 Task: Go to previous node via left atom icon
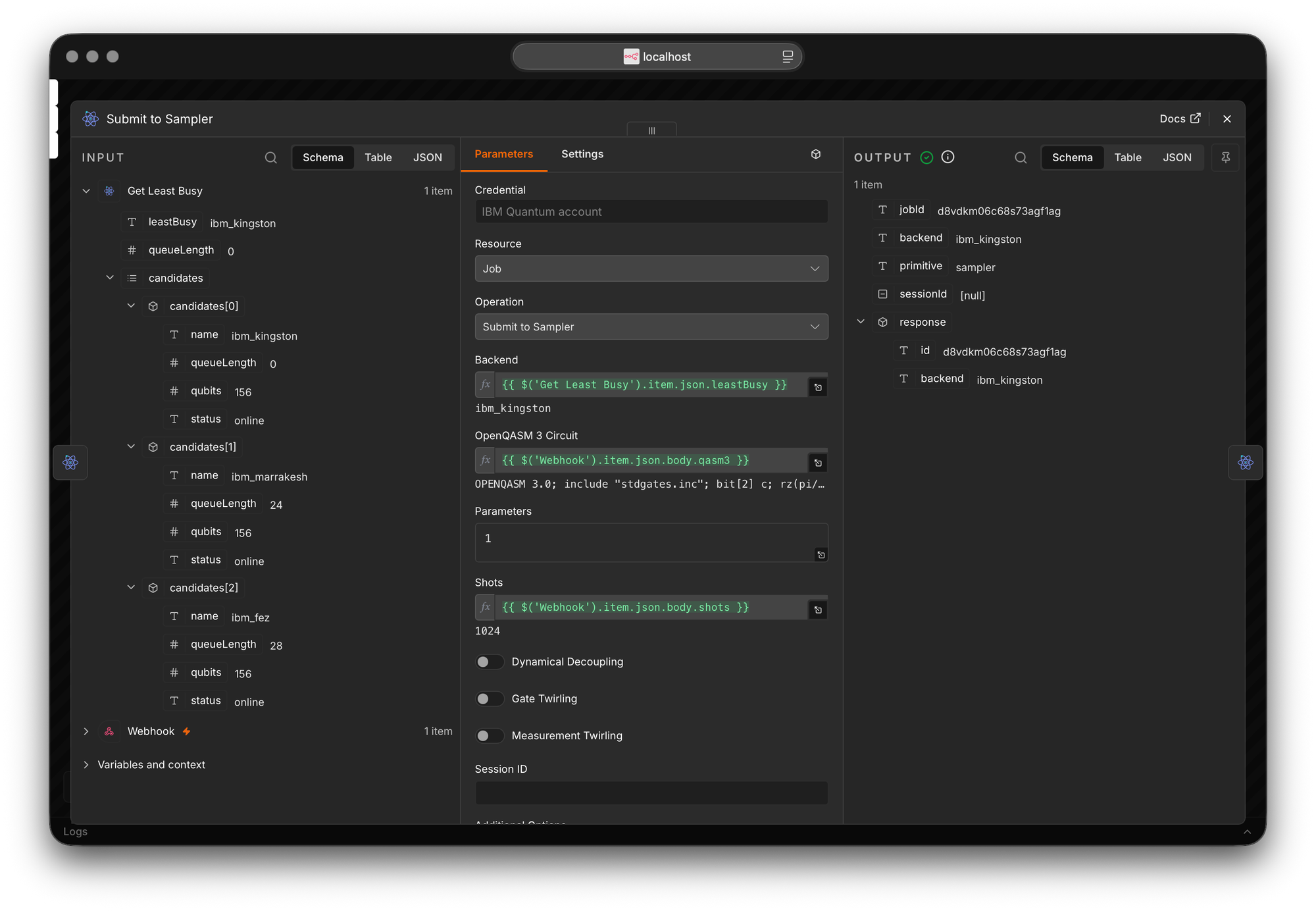(x=70, y=462)
